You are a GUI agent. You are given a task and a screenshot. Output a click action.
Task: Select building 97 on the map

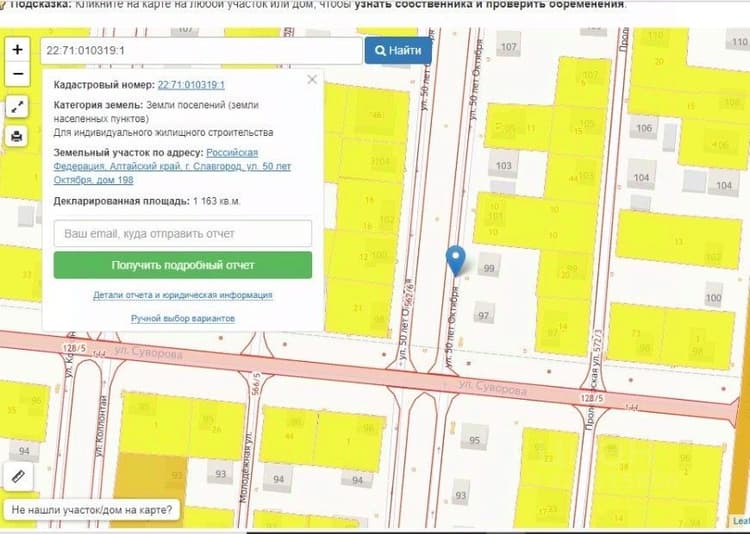tap(484, 314)
